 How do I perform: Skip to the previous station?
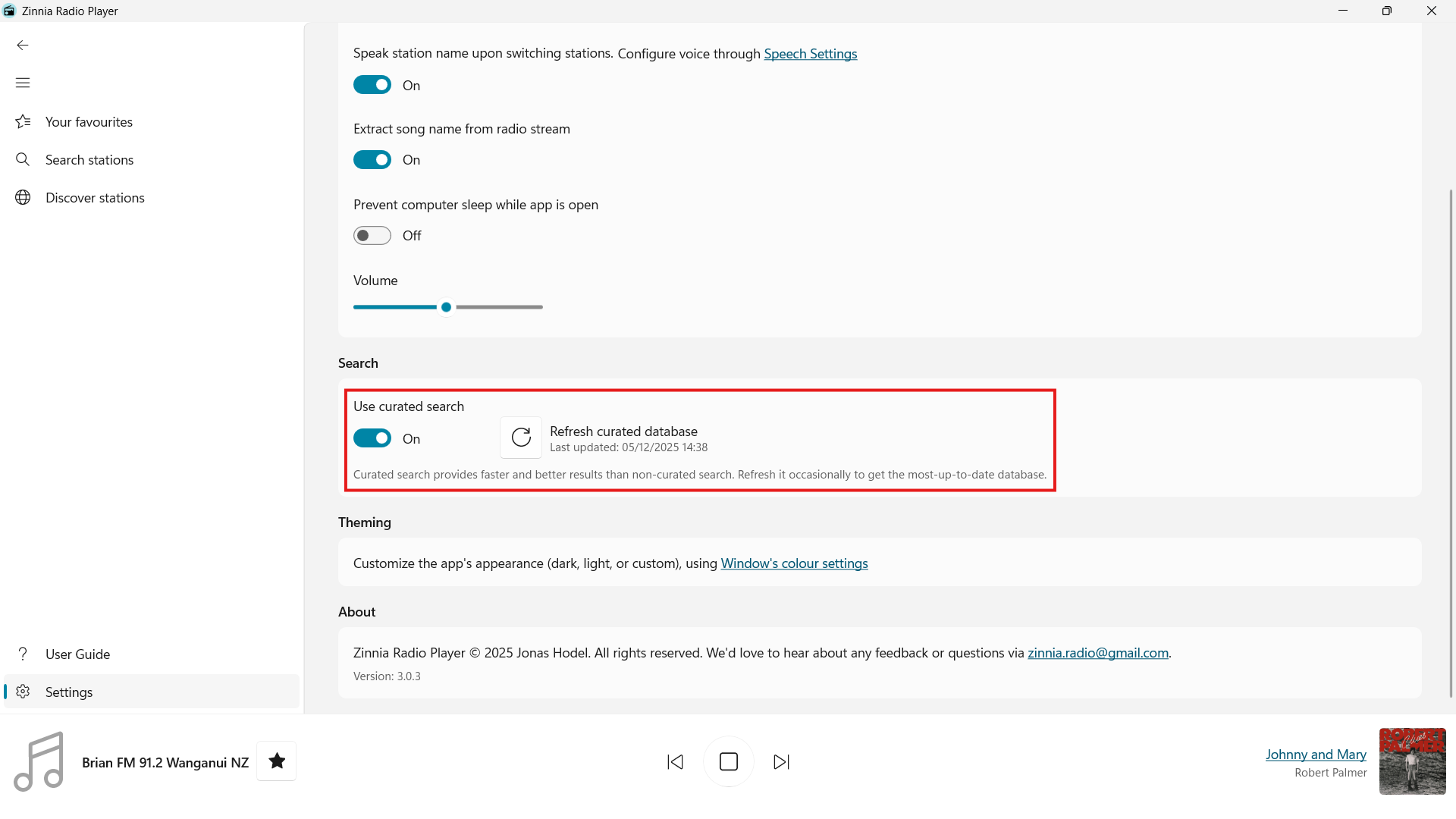click(675, 761)
